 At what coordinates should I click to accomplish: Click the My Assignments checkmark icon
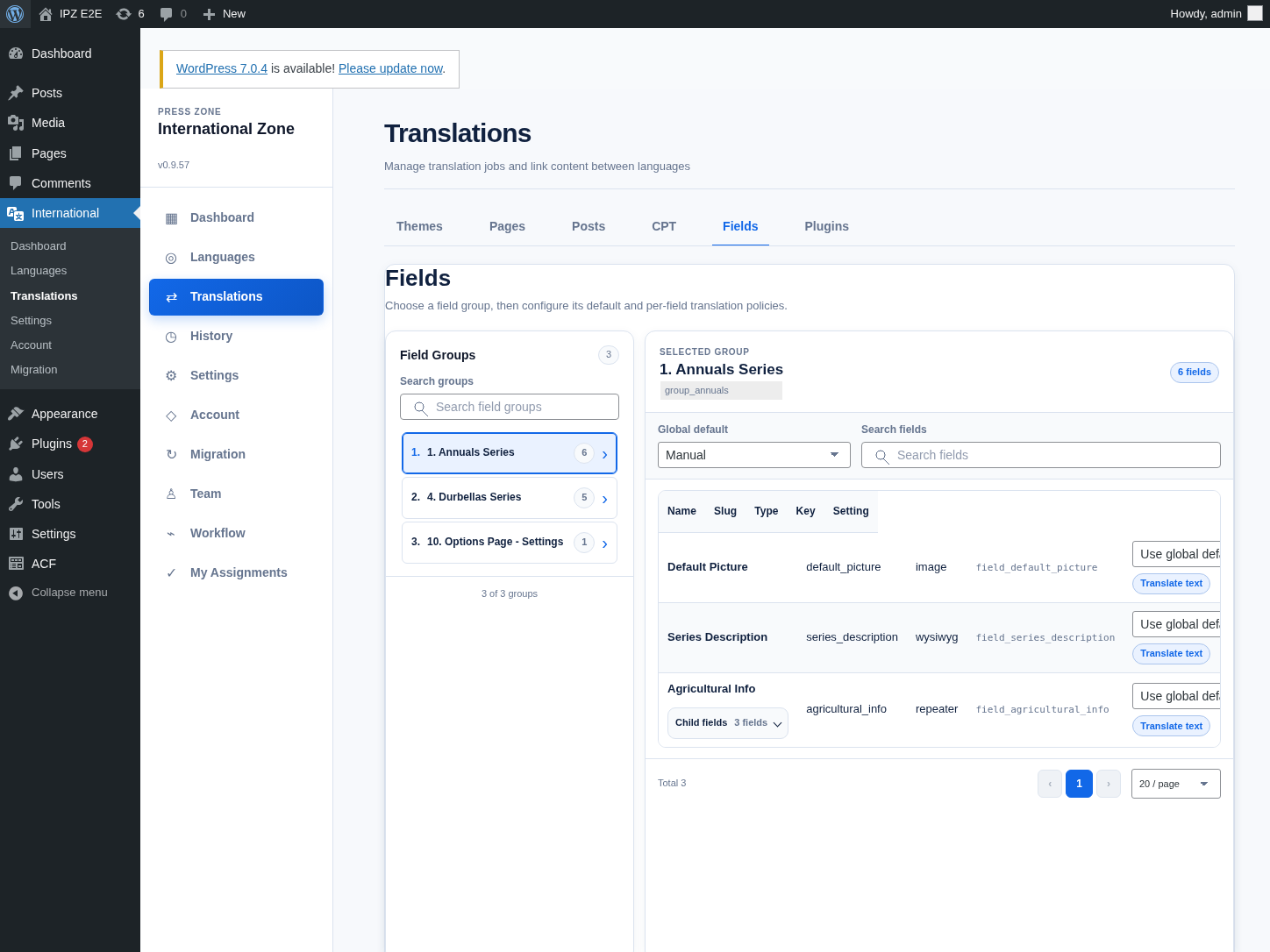tap(171, 573)
